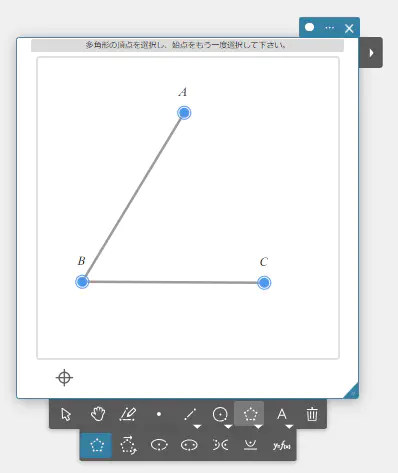Open the polygon tool dropdown arrow
This screenshot has width=398, height=473.
coord(259,426)
